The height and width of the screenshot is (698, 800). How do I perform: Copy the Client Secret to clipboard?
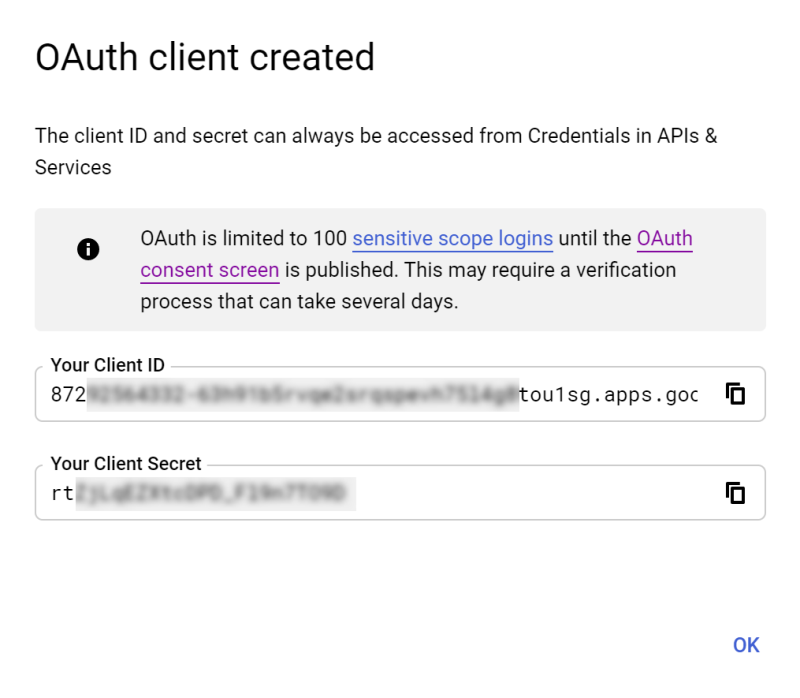click(x=735, y=493)
